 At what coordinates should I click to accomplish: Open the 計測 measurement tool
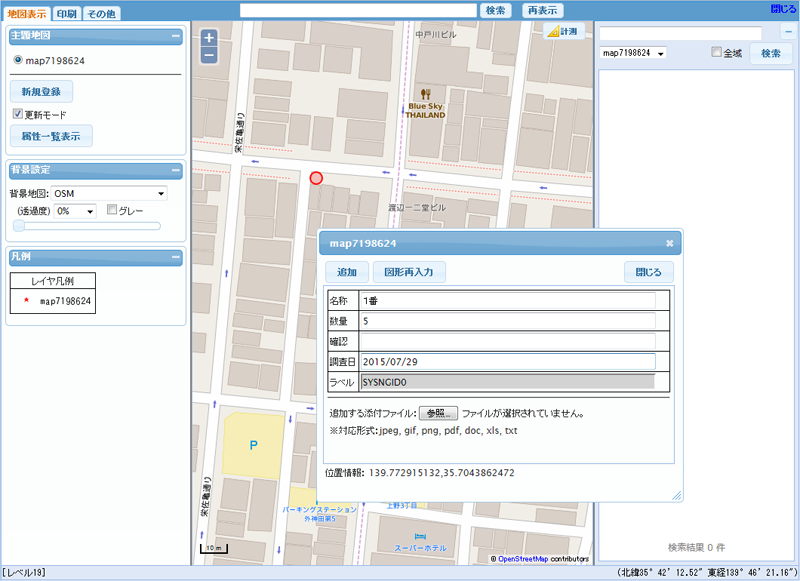pyautogui.click(x=563, y=32)
